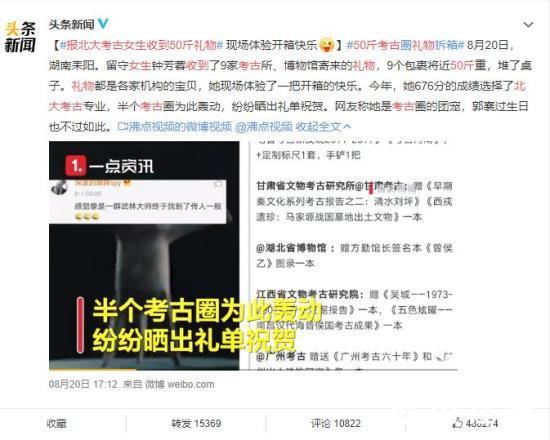Click the blue verified V badge
The width and height of the screenshot is (550, 440).
tap(103, 24)
